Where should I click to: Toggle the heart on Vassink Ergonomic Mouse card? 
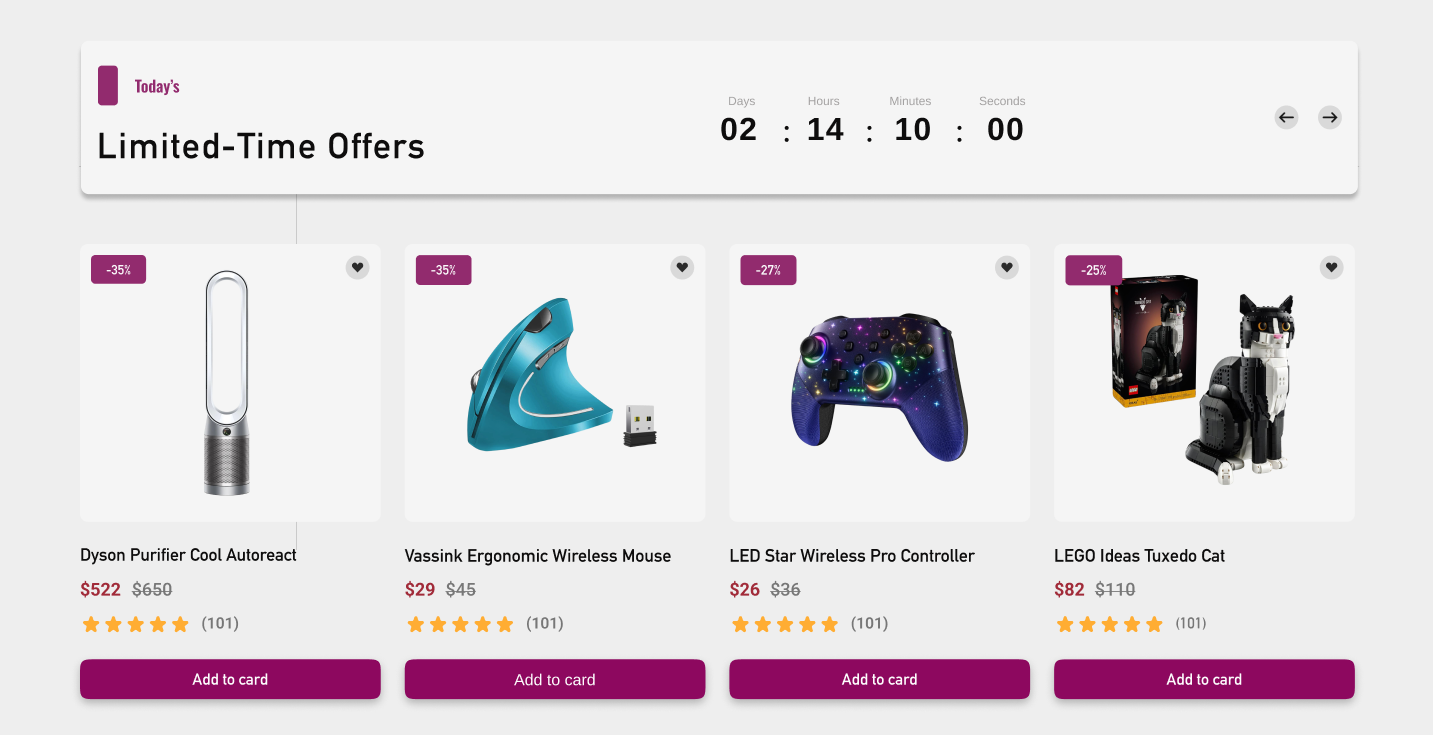coord(682,267)
